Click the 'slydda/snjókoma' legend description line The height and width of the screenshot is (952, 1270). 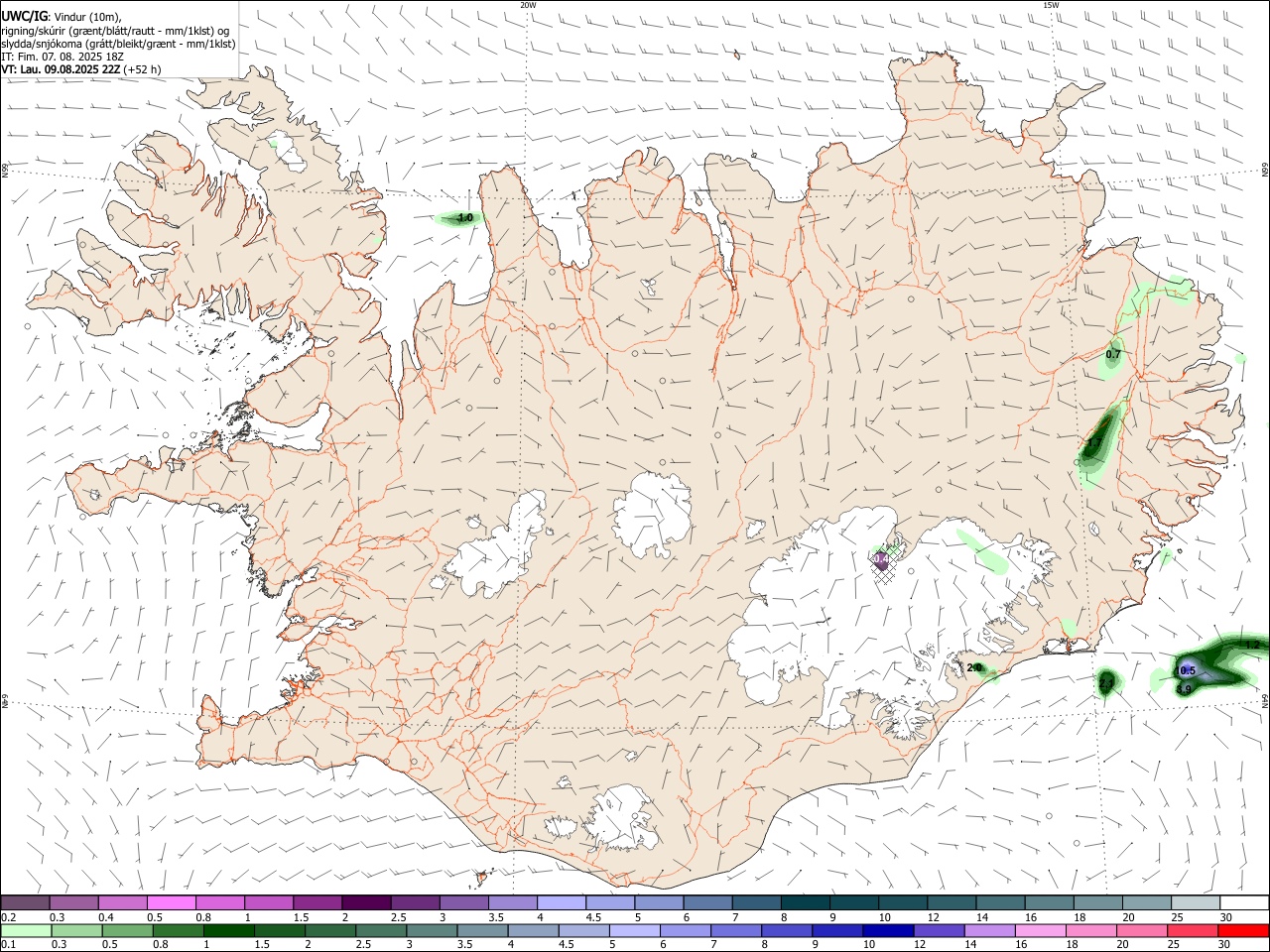[x=118, y=44]
